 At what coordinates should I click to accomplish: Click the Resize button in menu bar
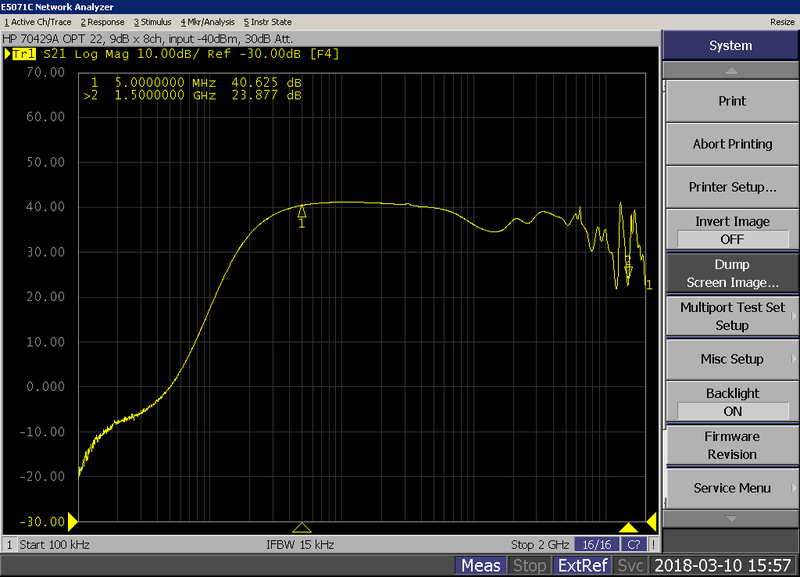(x=781, y=21)
